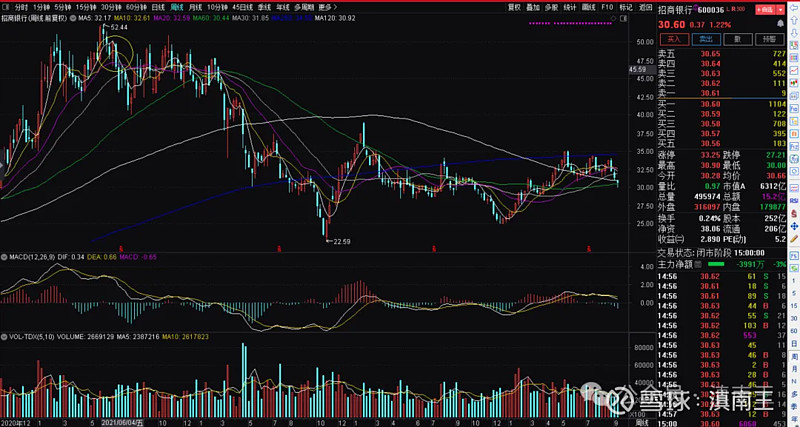Click the 撤 cancel order button
The width and height of the screenshot is (800, 427).
pos(738,39)
